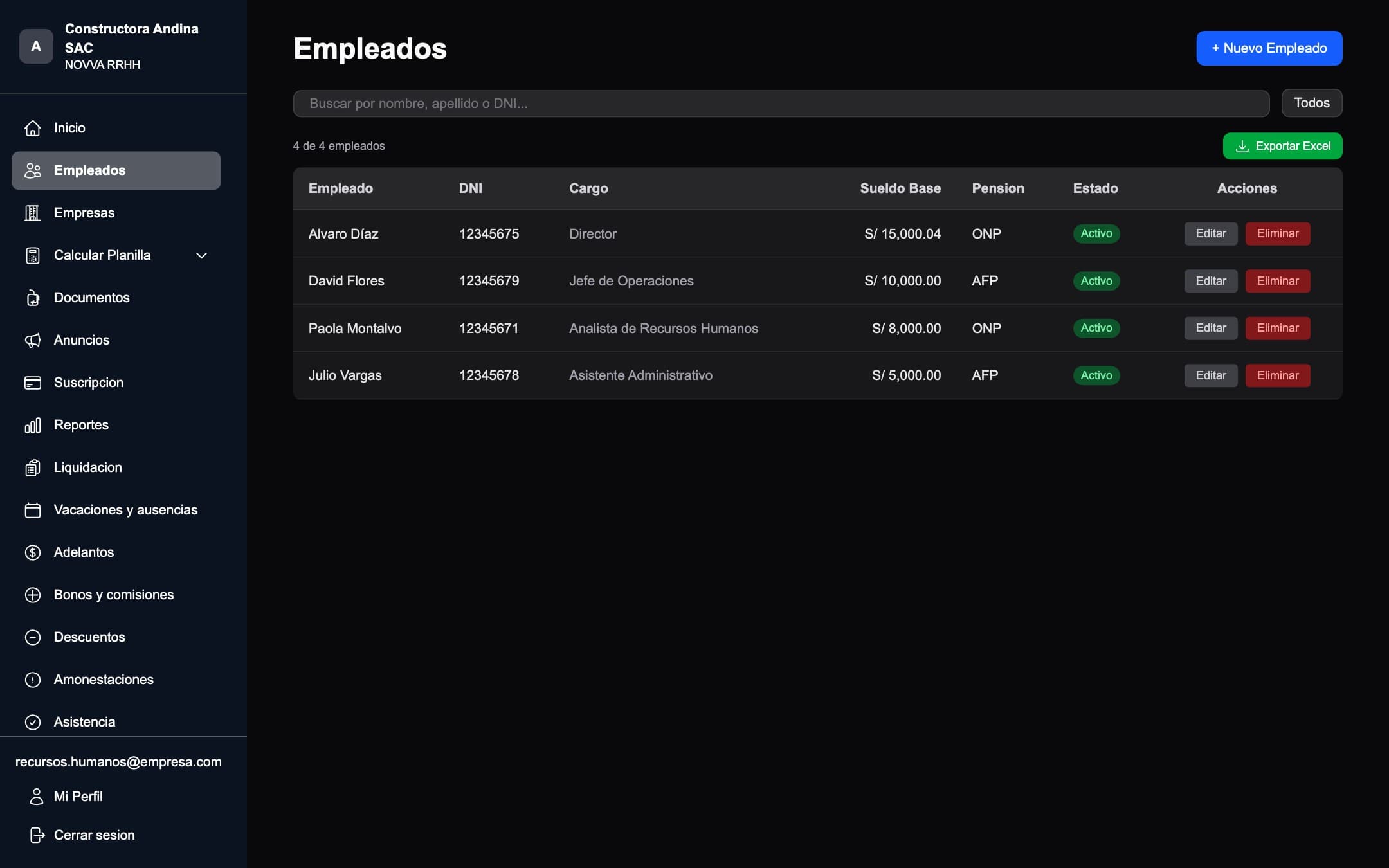Screen dimensions: 1389x868
Task: Edit Paola Montalvo's record
Action: [x=1211, y=328]
